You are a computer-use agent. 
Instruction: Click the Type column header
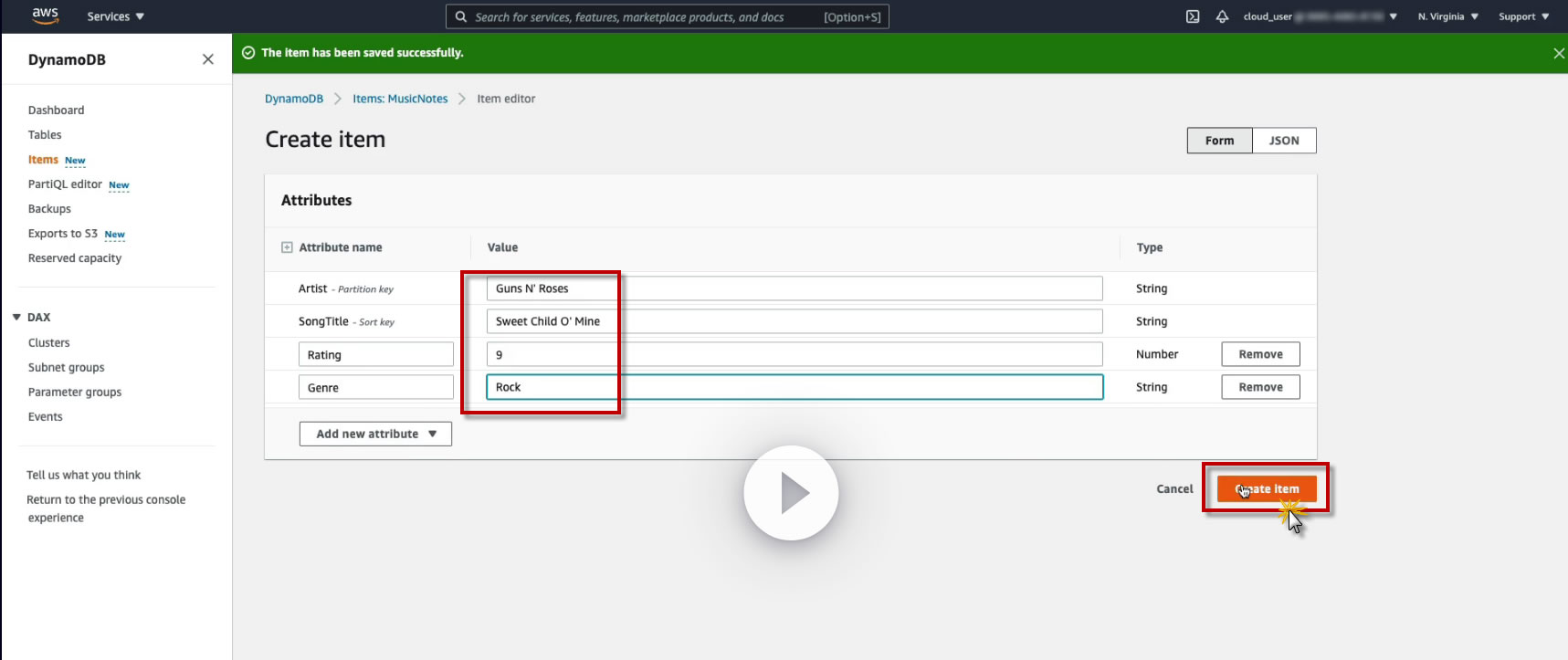coord(1149,247)
